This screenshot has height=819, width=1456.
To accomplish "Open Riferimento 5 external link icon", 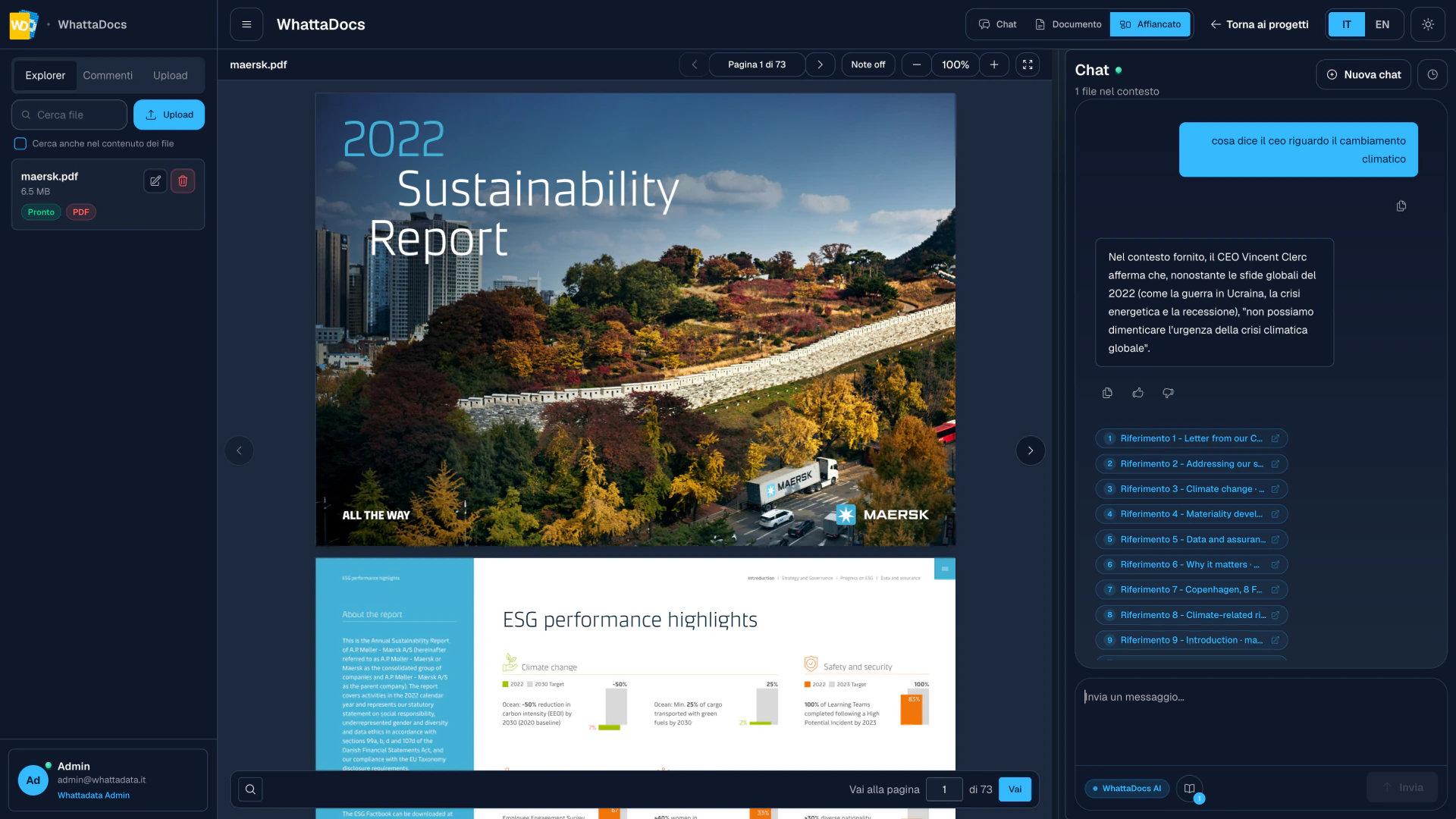I will tap(1276, 540).
